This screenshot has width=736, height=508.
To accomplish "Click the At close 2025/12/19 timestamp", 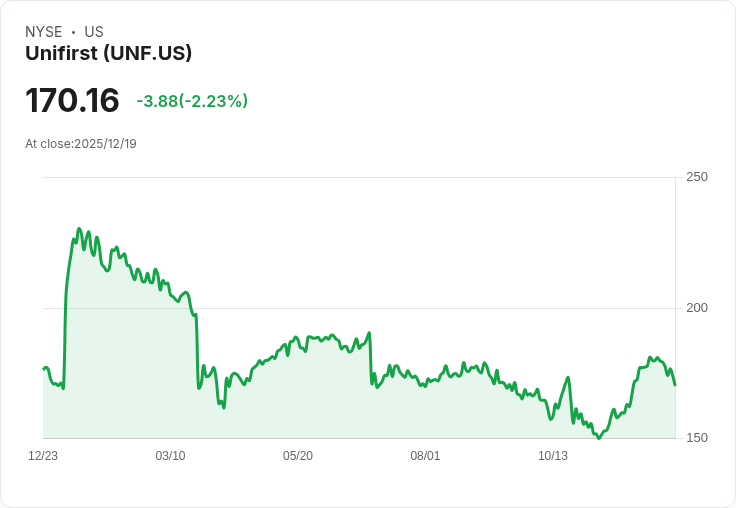I will 81,144.
